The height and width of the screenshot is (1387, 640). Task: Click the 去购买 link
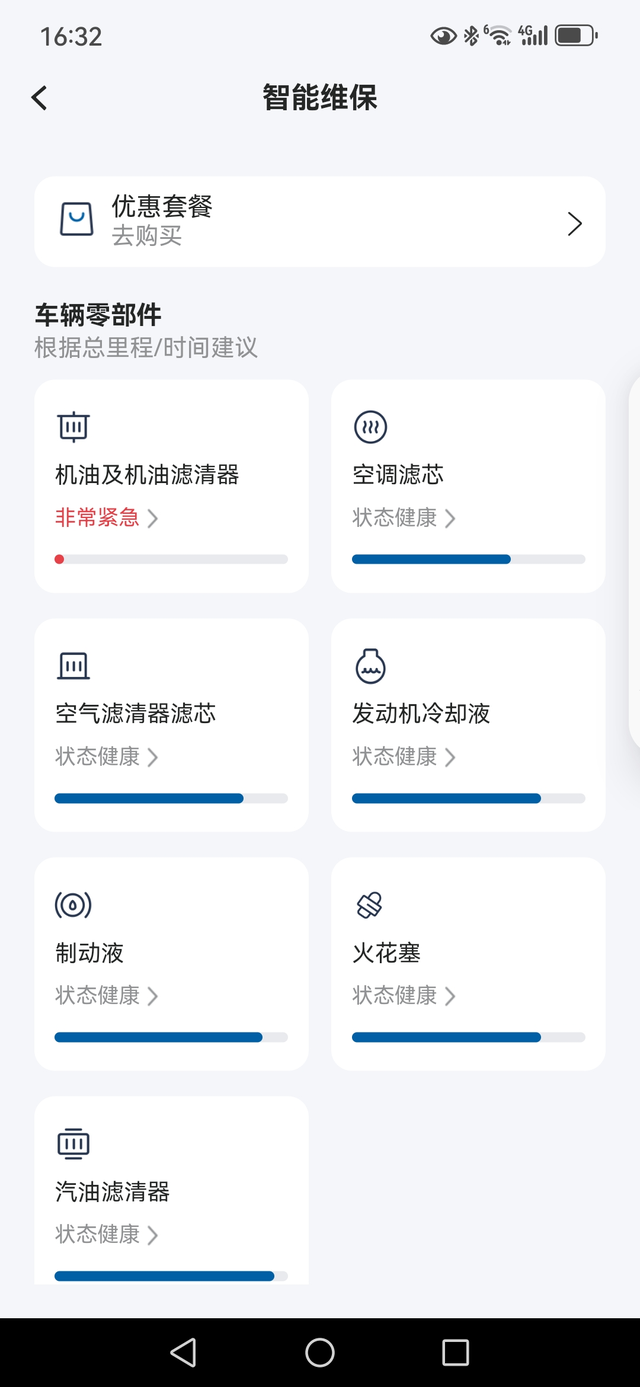[x=147, y=236]
